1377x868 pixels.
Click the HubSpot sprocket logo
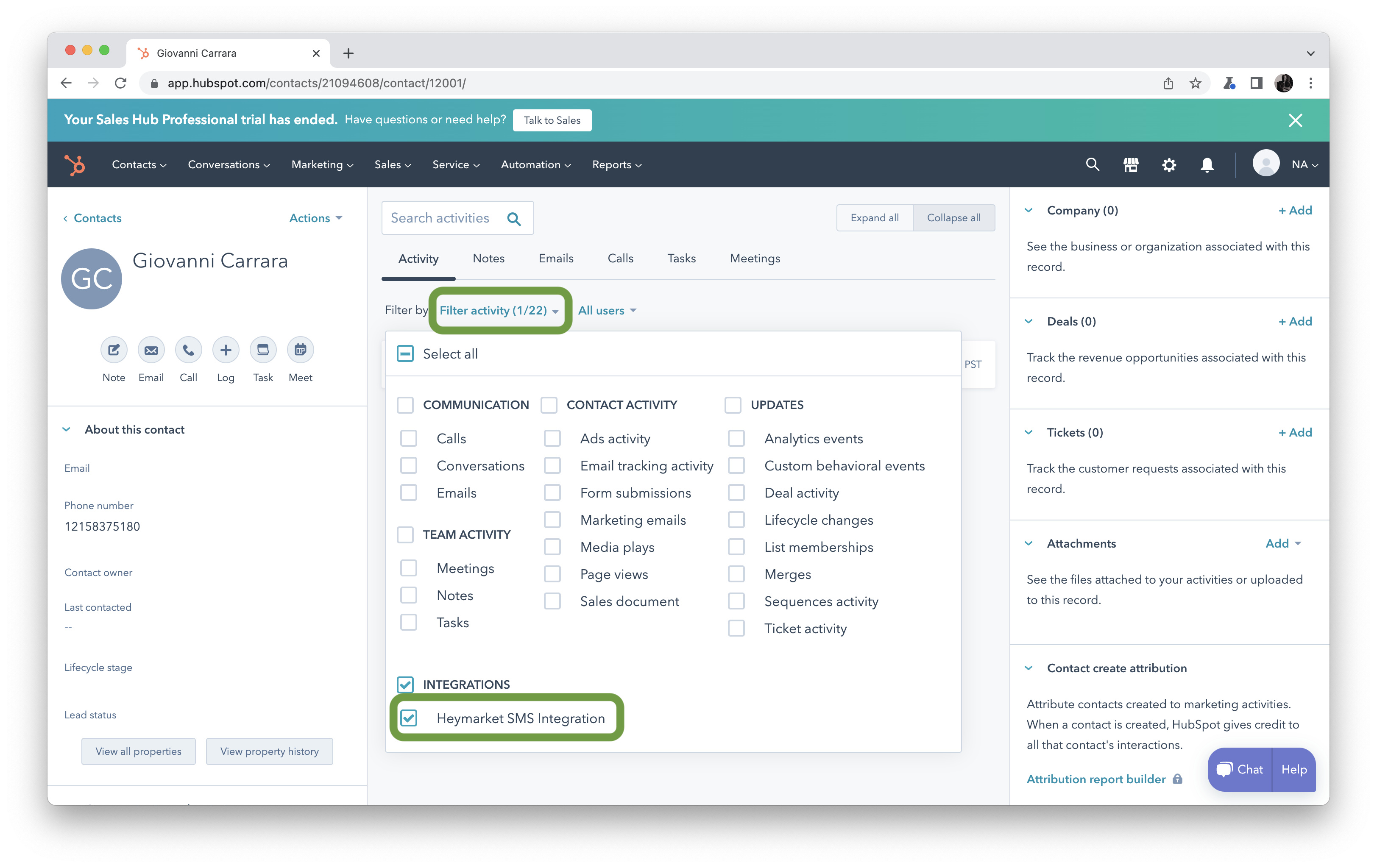[x=75, y=165]
